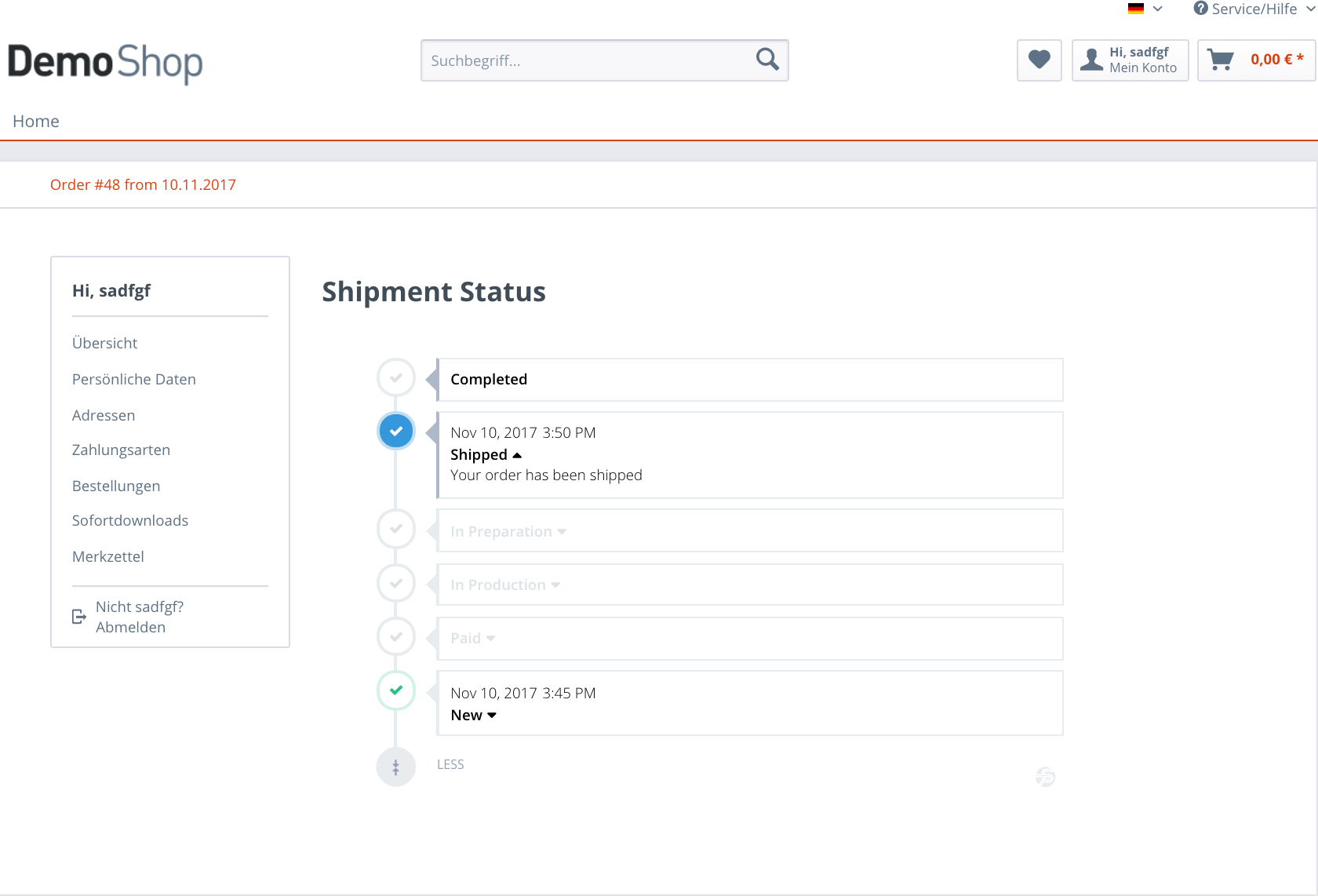Screen dimensions: 1318x896
Task: Click the cart total 0,00 €
Action: click(1277, 60)
